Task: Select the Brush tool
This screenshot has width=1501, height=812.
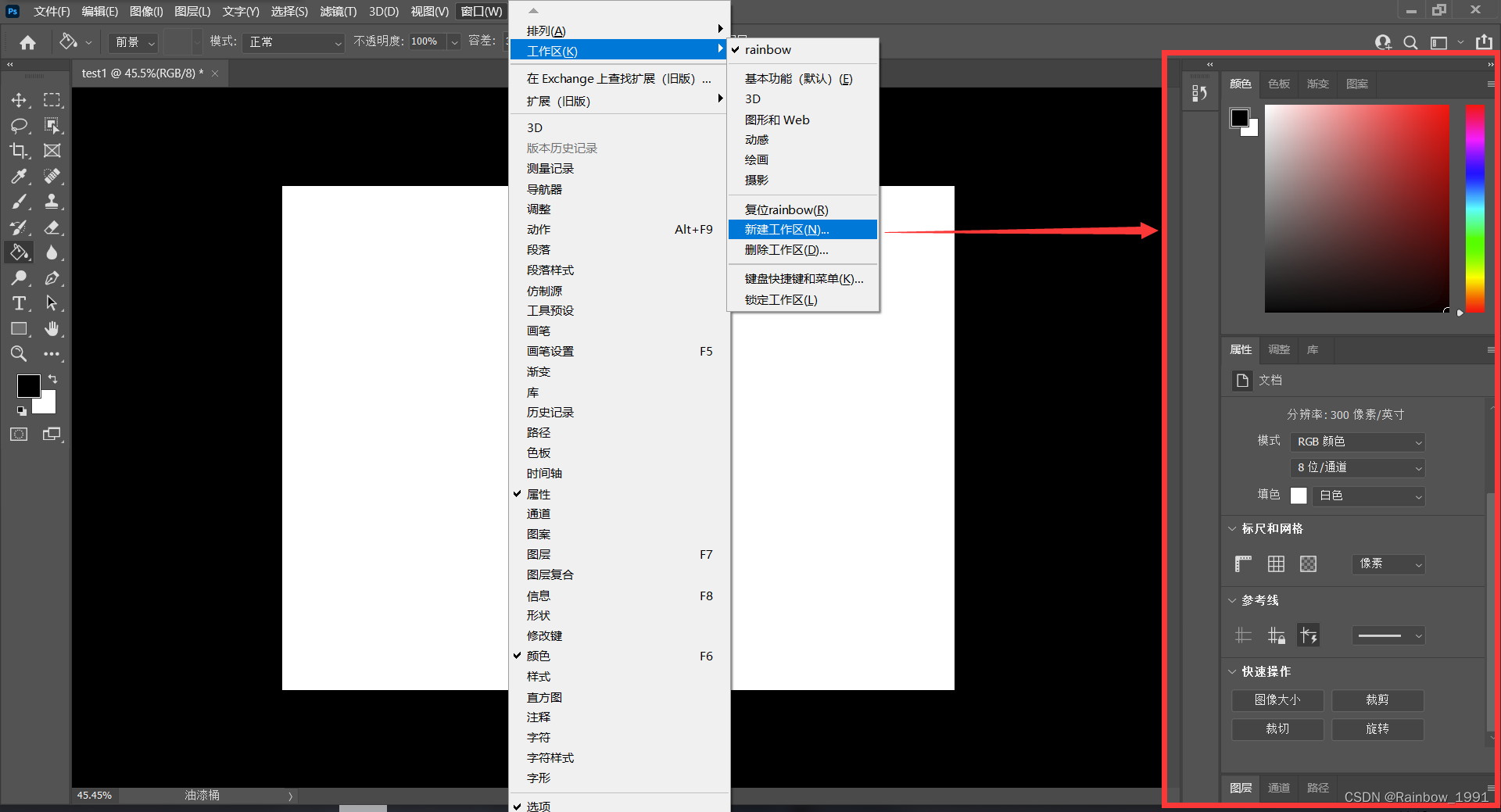Action: click(19, 202)
